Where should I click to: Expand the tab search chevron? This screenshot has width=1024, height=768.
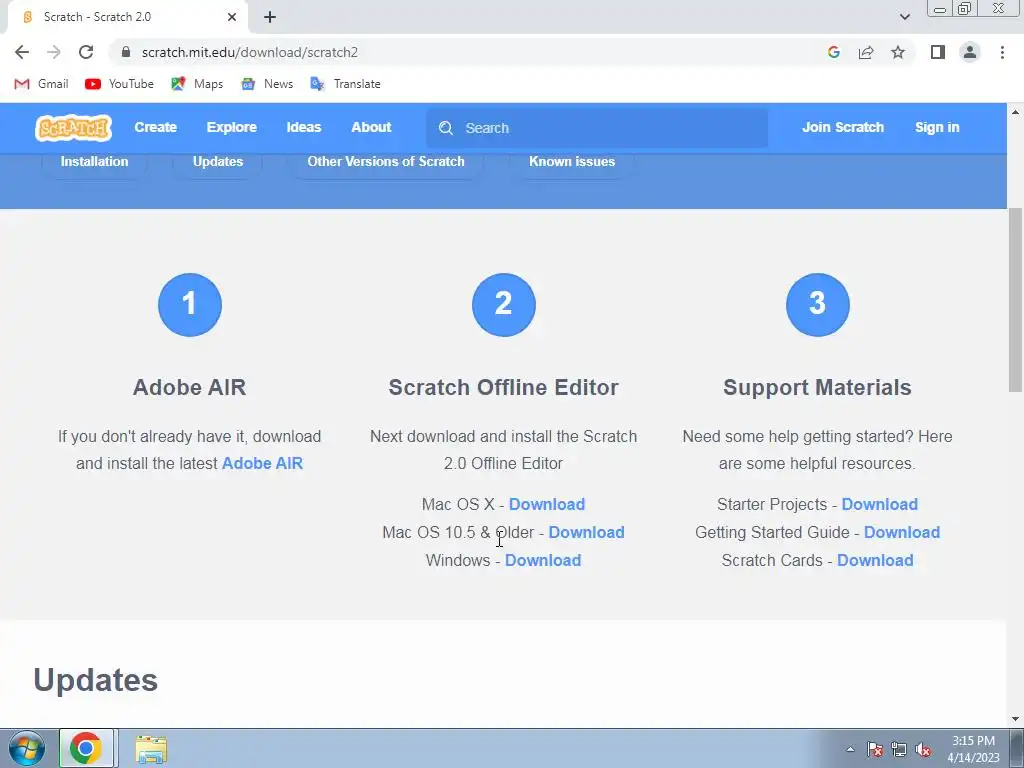coord(904,17)
